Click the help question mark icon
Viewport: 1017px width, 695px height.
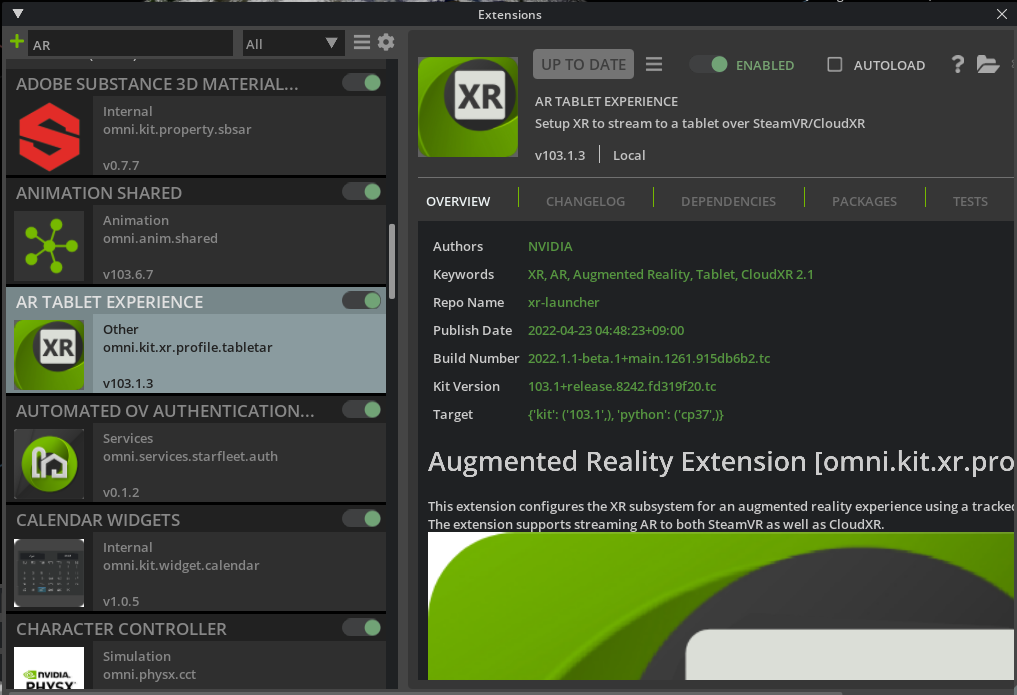957,64
